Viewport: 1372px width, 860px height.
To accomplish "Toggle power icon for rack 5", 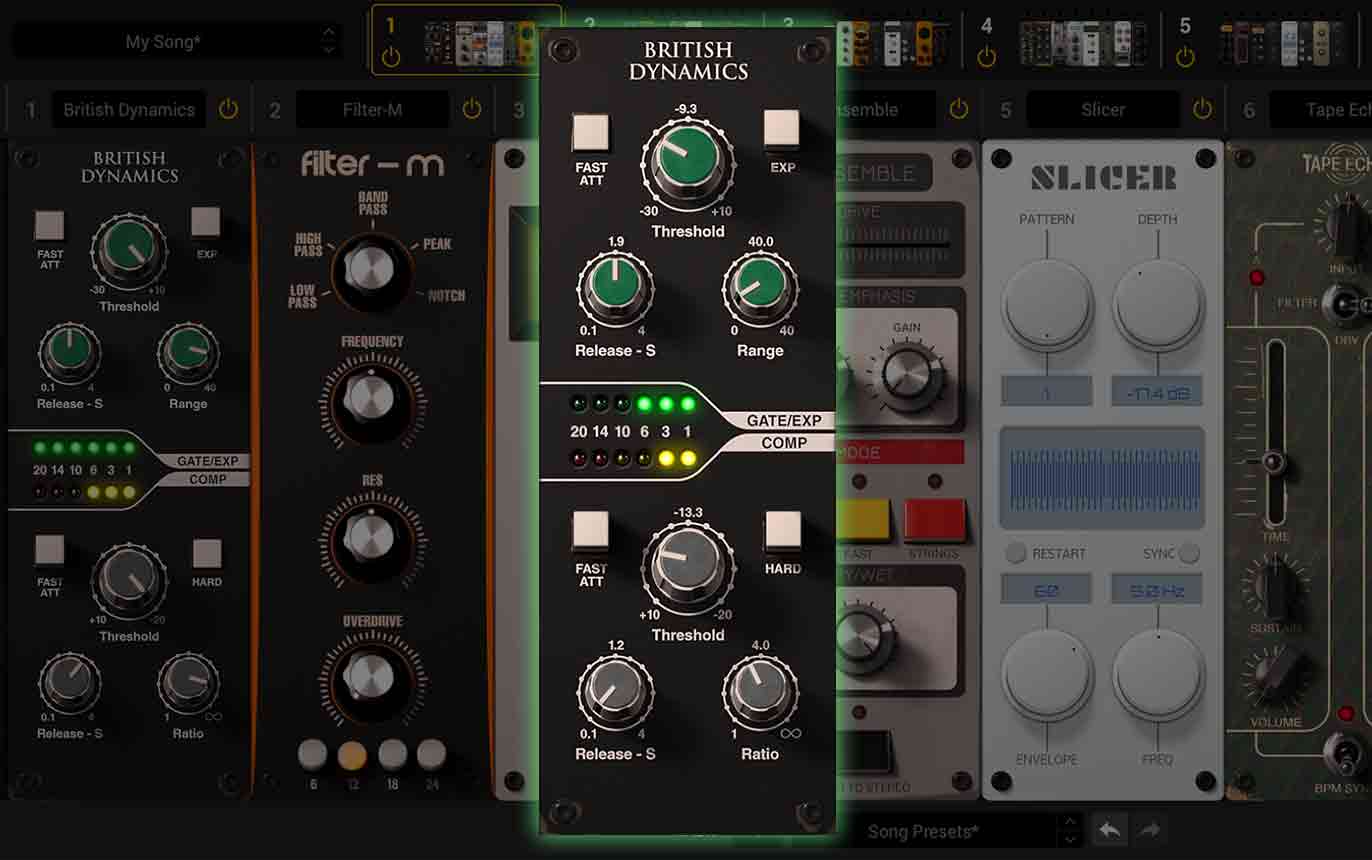I will point(1185,58).
